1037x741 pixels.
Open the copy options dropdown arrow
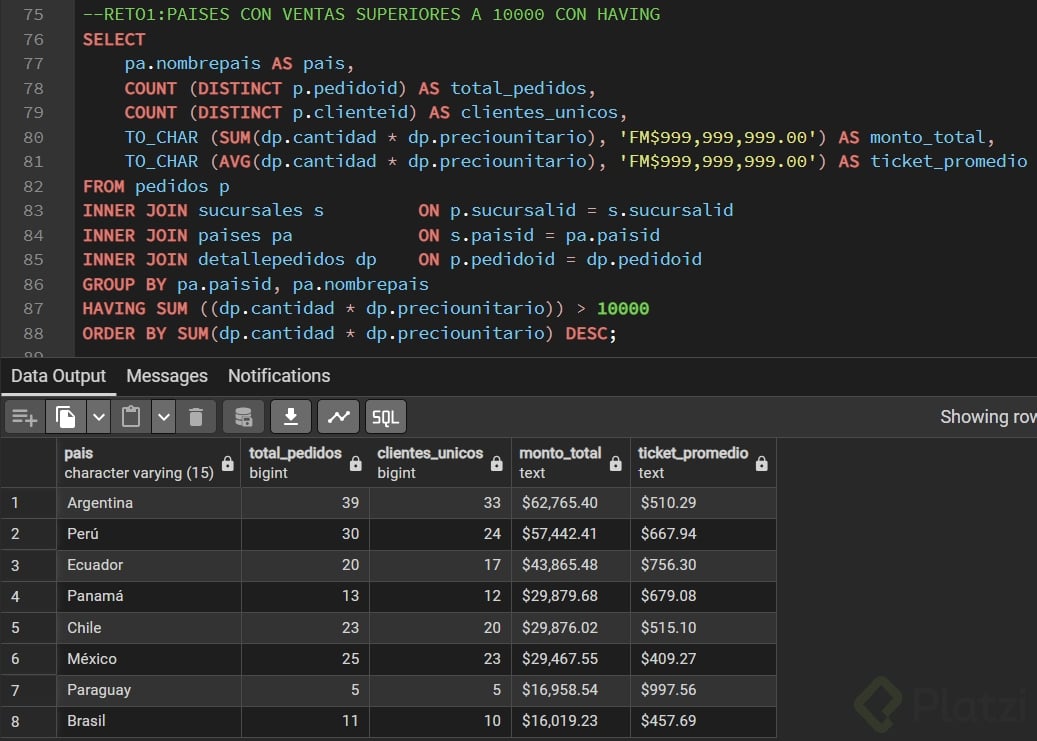[x=98, y=417]
